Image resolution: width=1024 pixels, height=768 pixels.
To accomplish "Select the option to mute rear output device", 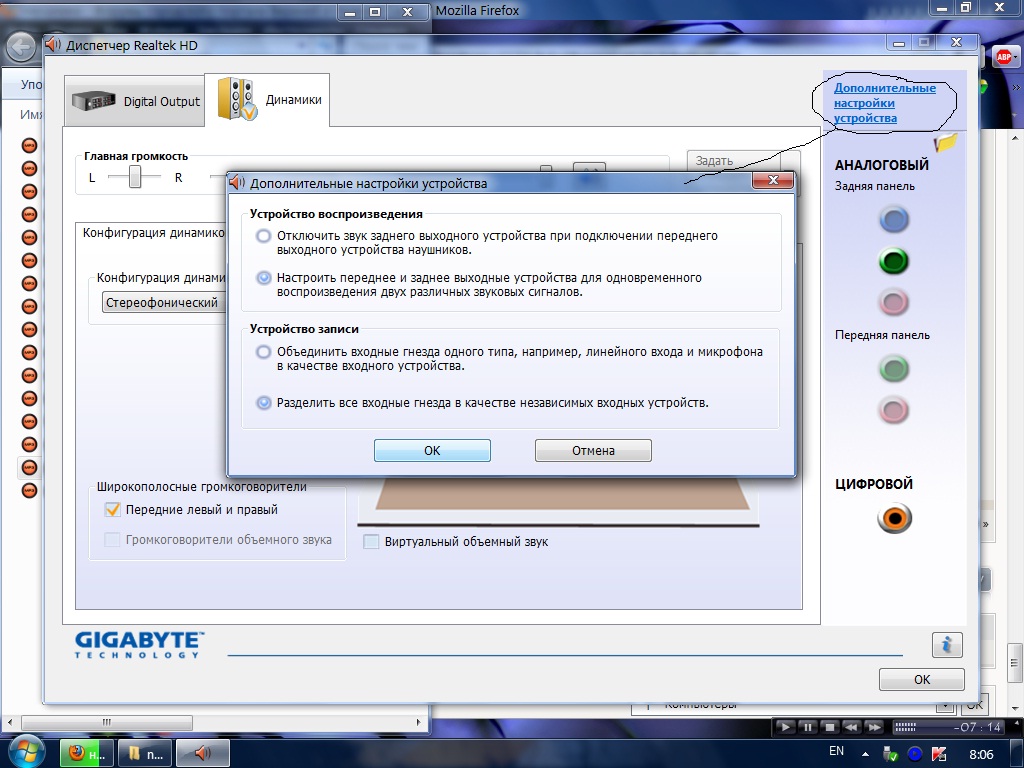I will (x=263, y=236).
